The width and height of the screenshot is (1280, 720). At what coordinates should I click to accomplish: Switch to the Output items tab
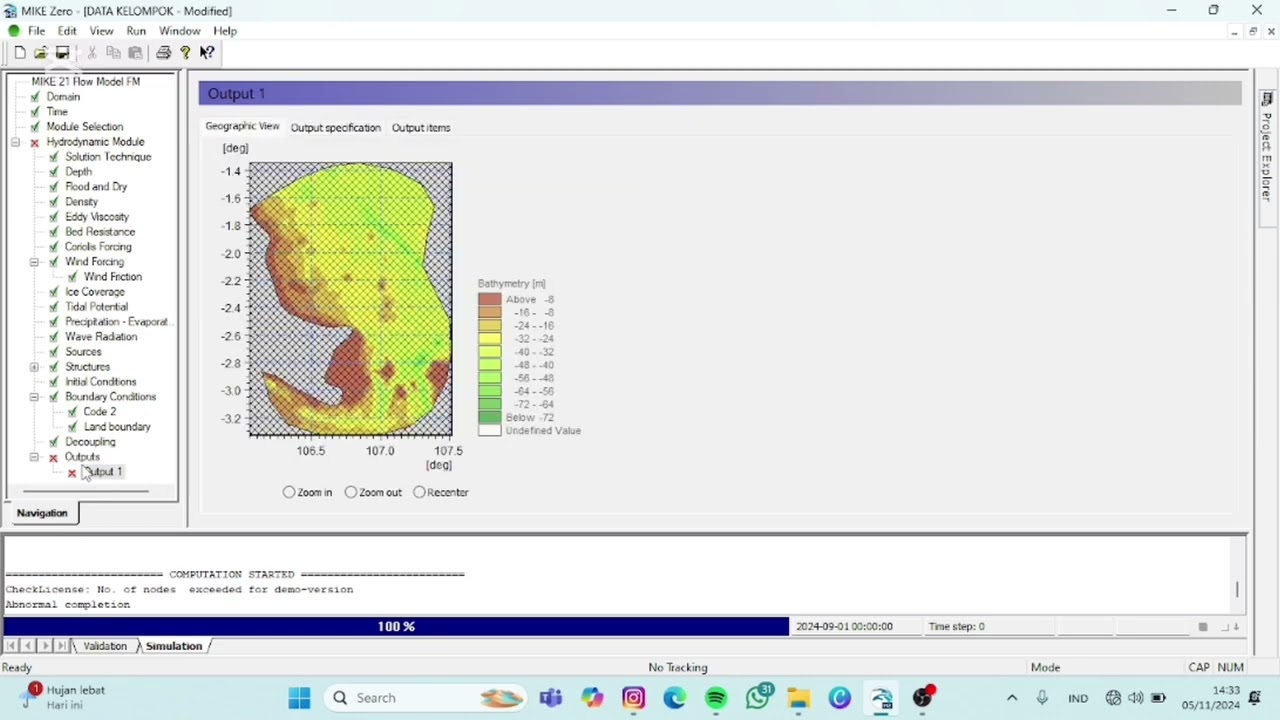pyautogui.click(x=421, y=128)
